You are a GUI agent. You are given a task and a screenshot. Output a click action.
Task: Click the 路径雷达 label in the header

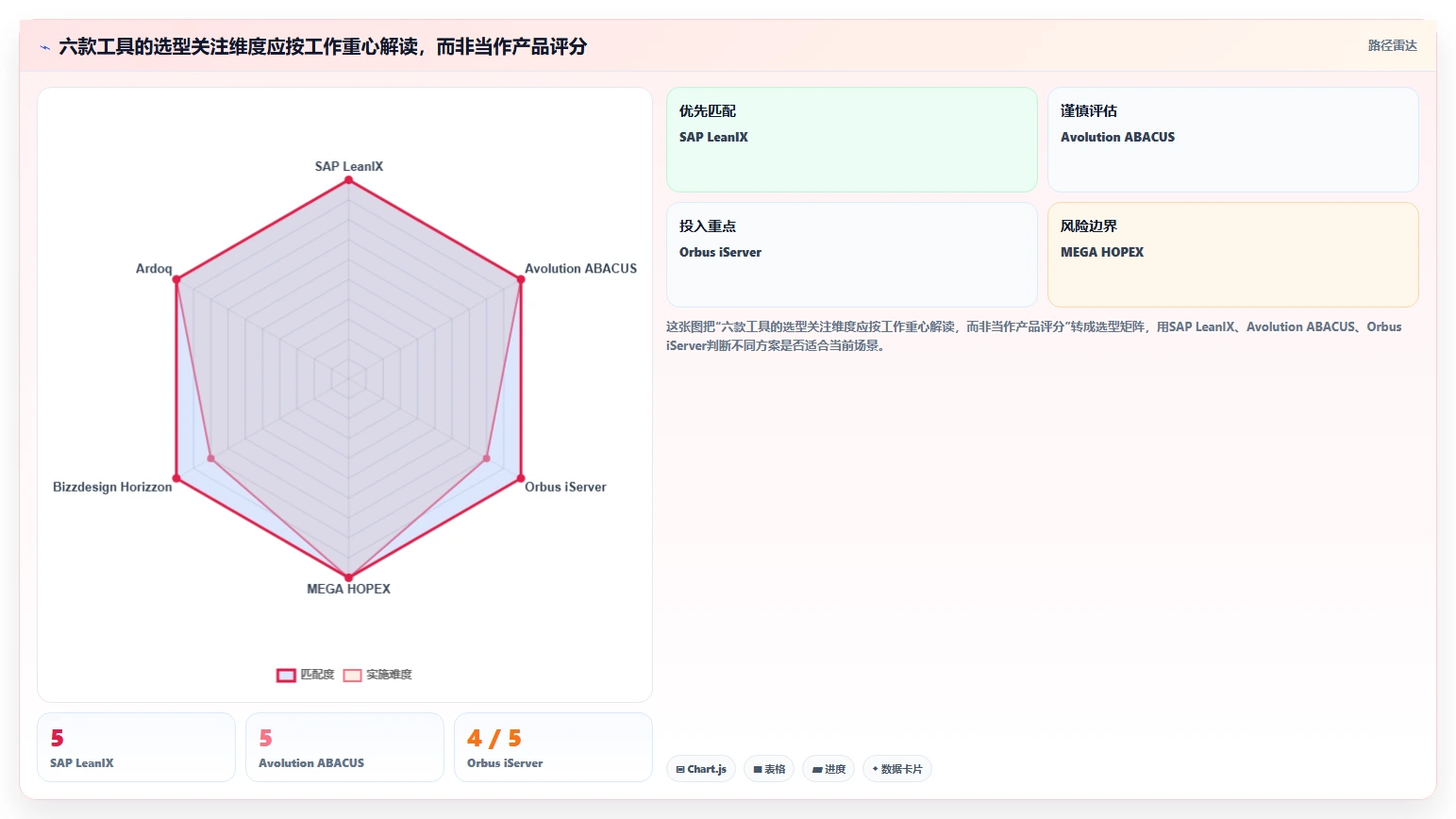pos(1393,45)
